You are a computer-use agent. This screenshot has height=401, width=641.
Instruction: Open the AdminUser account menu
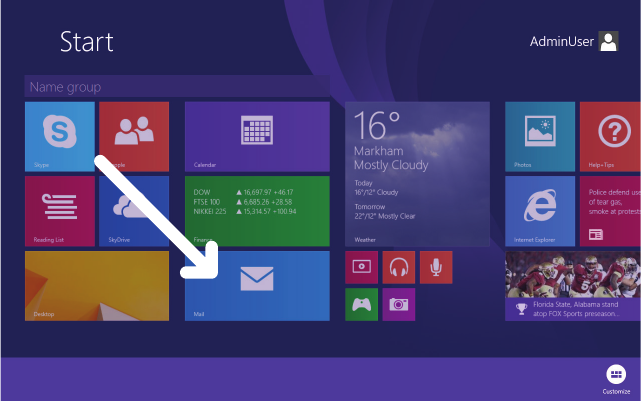(x=574, y=41)
